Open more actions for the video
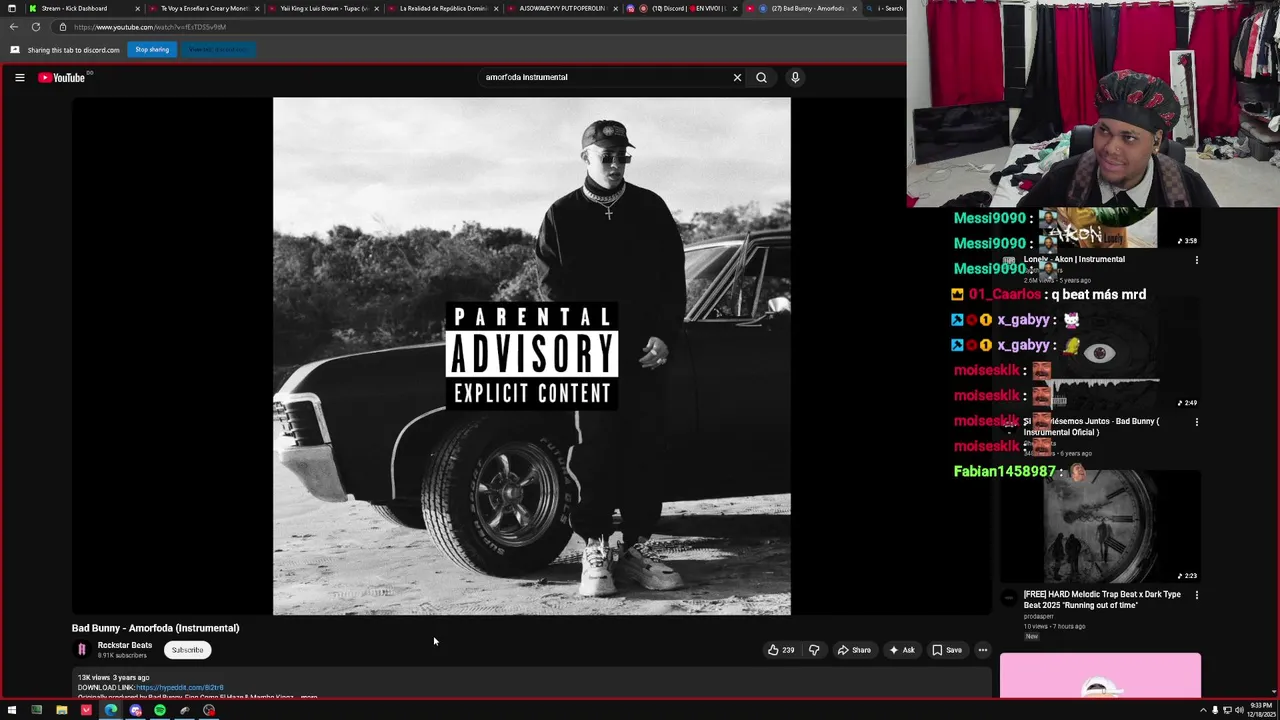The image size is (1280, 720). (x=982, y=650)
